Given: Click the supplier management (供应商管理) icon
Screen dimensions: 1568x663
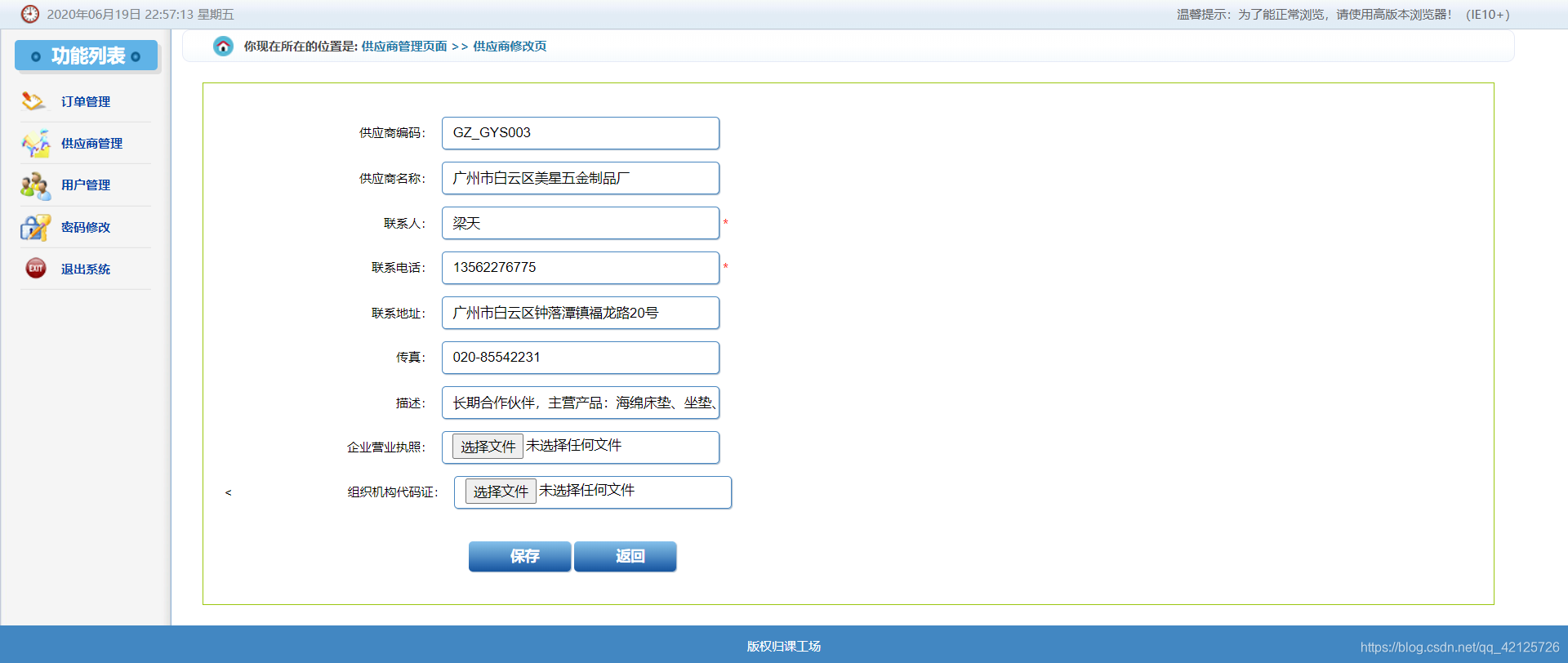Looking at the screenshot, I should point(36,144).
